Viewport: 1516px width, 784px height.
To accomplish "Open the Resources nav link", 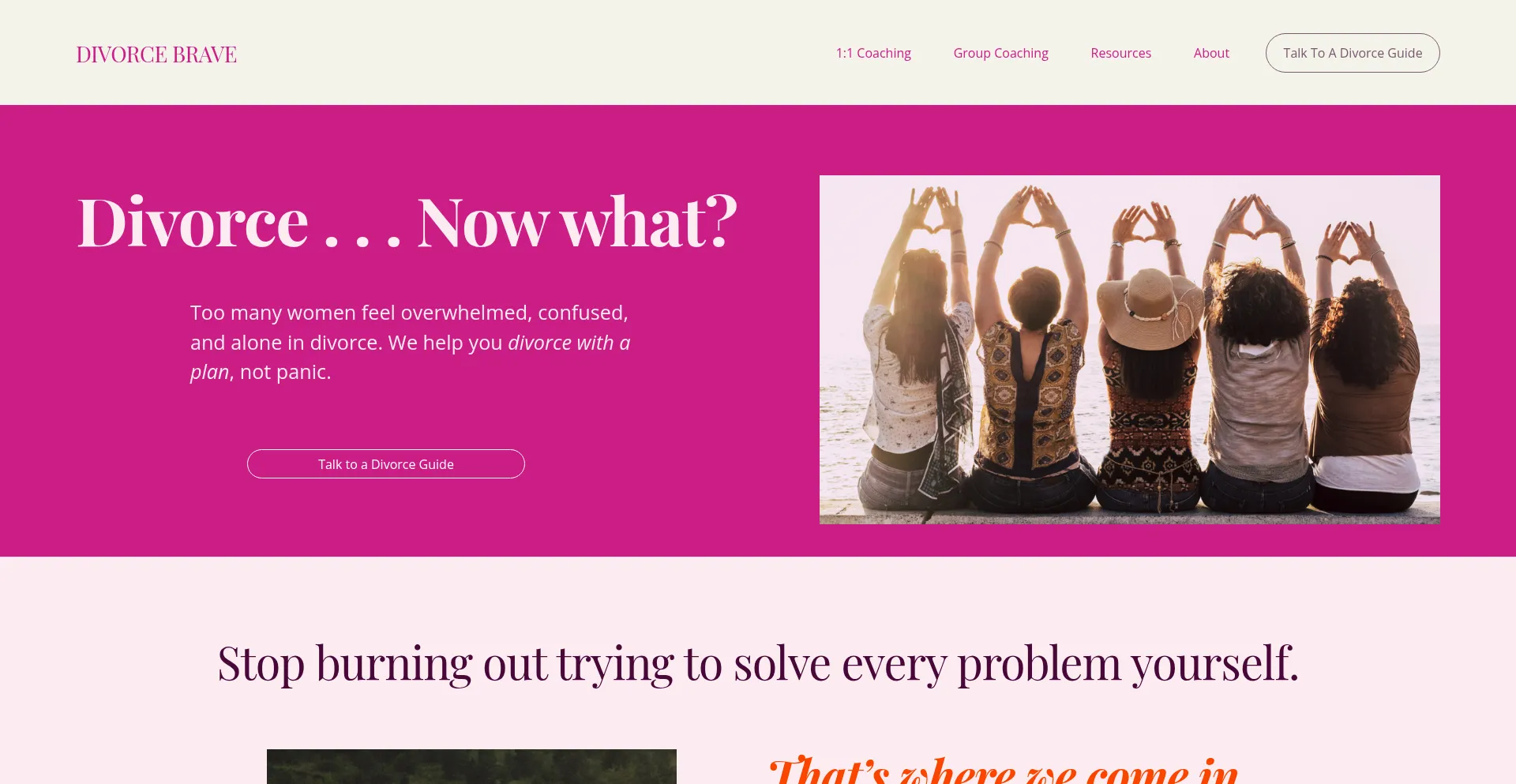I will 1120,53.
